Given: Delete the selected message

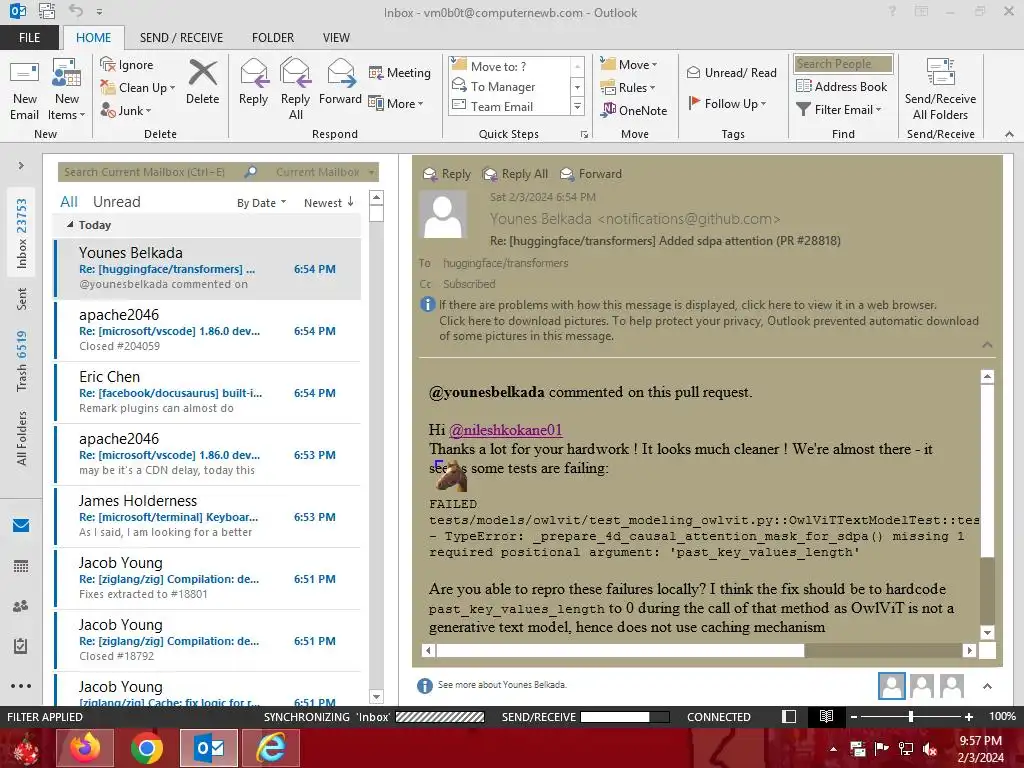Looking at the screenshot, I should click(x=202, y=82).
